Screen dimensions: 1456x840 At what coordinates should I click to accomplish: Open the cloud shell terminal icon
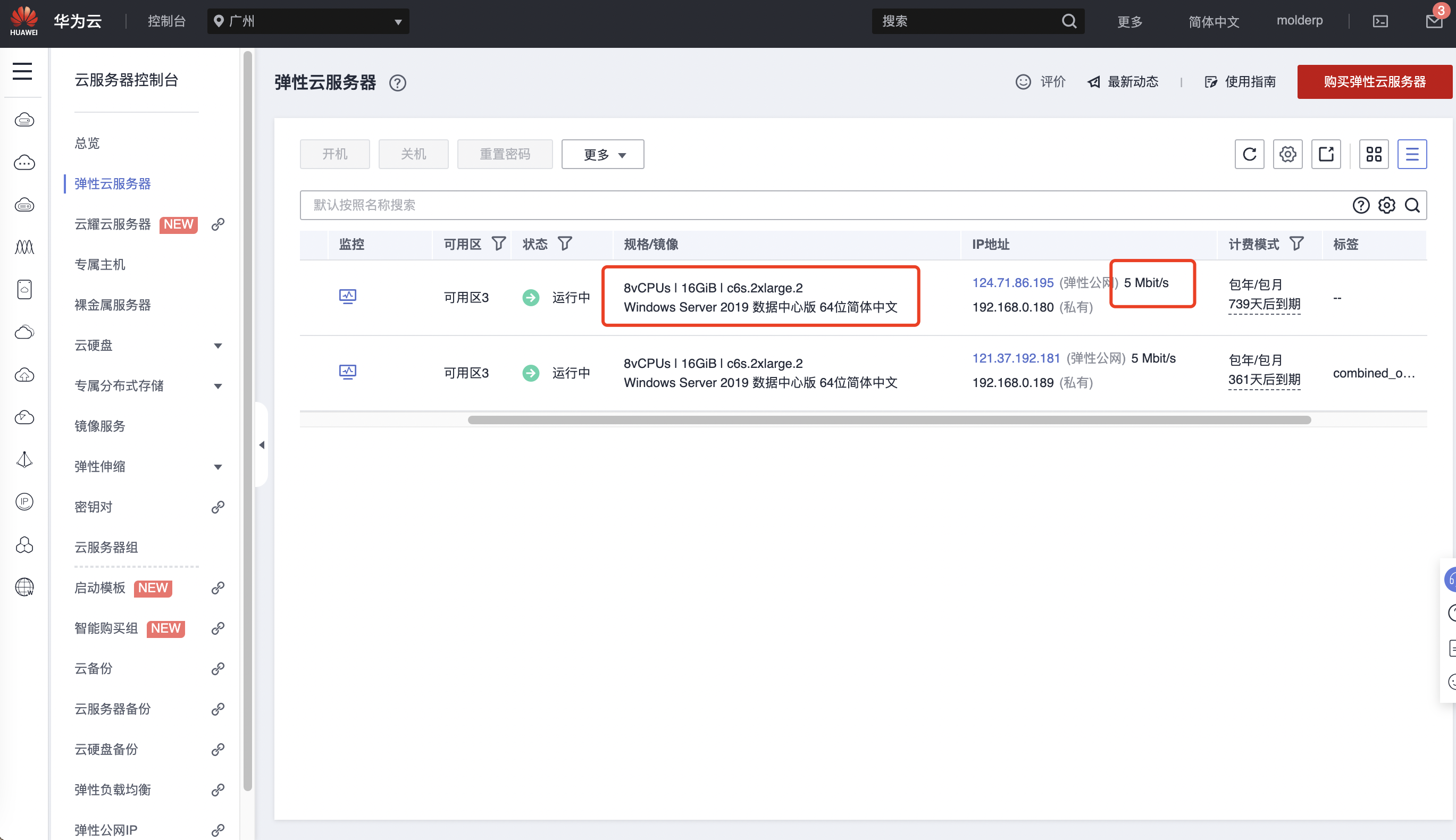pos(1380,21)
